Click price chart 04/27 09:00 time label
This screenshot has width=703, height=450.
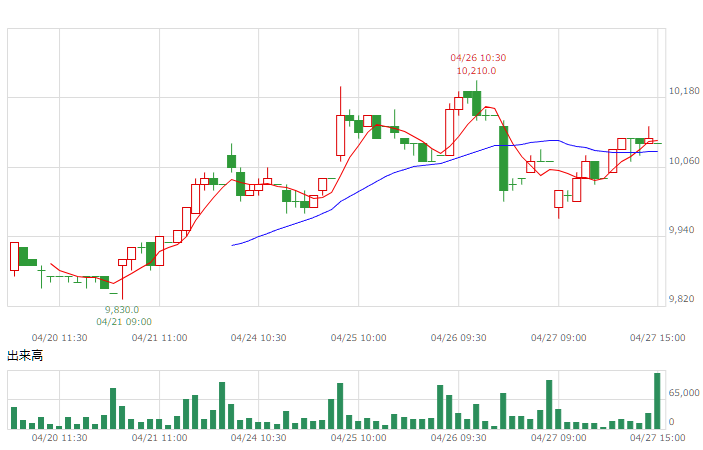(x=558, y=338)
